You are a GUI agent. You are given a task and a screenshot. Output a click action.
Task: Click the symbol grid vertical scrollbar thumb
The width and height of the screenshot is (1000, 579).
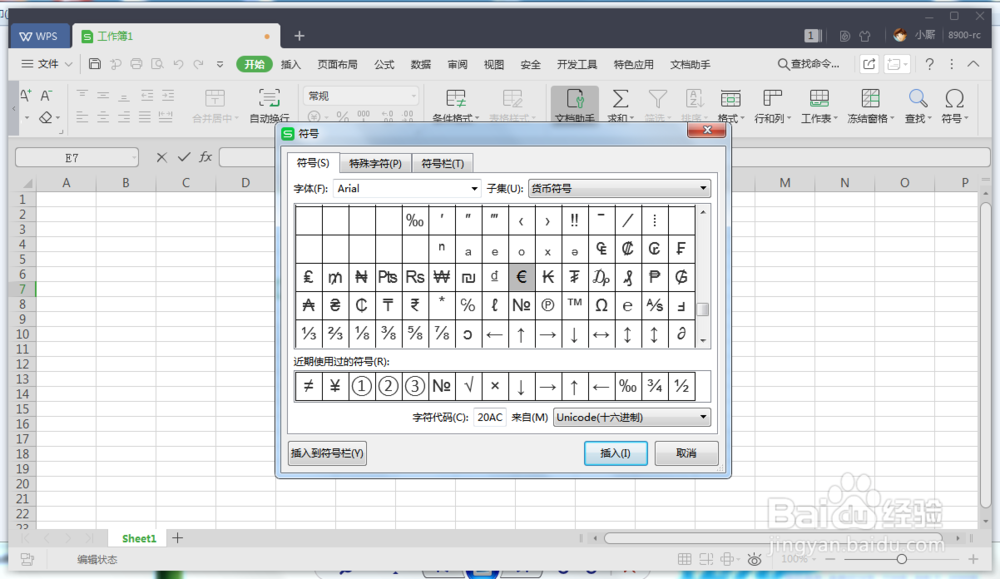[703, 309]
